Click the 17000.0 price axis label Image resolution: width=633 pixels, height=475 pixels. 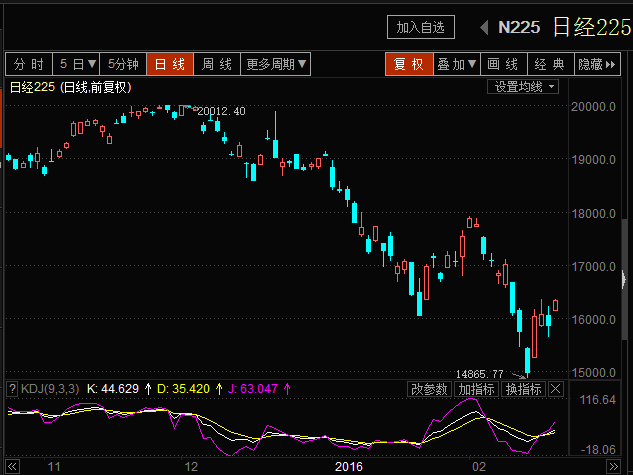tap(593, 267)
